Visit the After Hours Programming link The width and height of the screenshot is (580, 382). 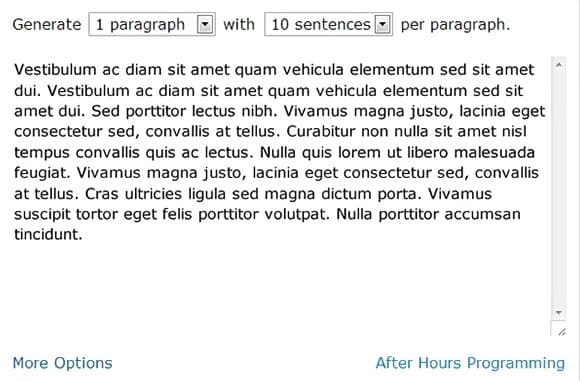pos(470,363)
